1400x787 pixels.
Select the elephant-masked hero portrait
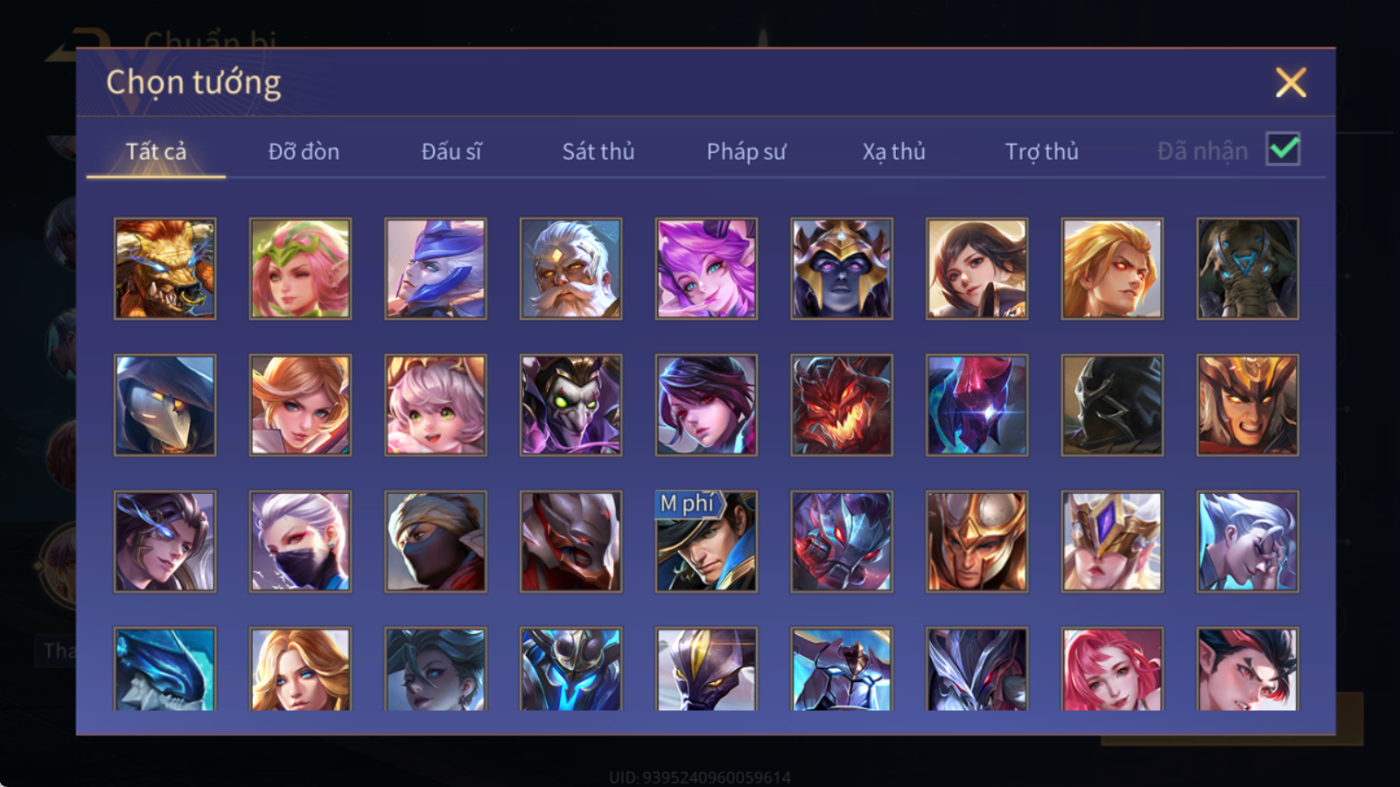(x=1248, y=269)
